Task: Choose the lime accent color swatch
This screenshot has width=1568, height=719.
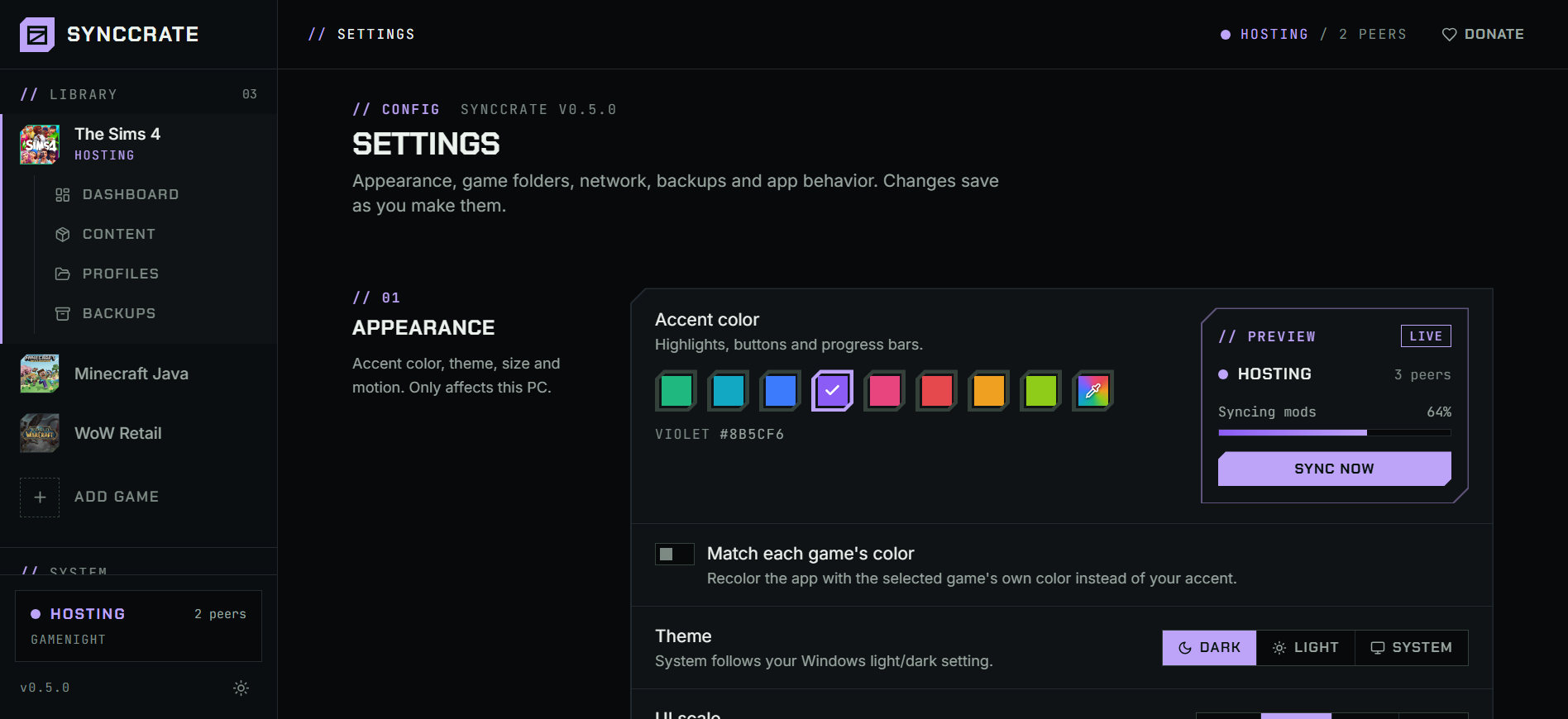Action: (x=1041, y=391)
